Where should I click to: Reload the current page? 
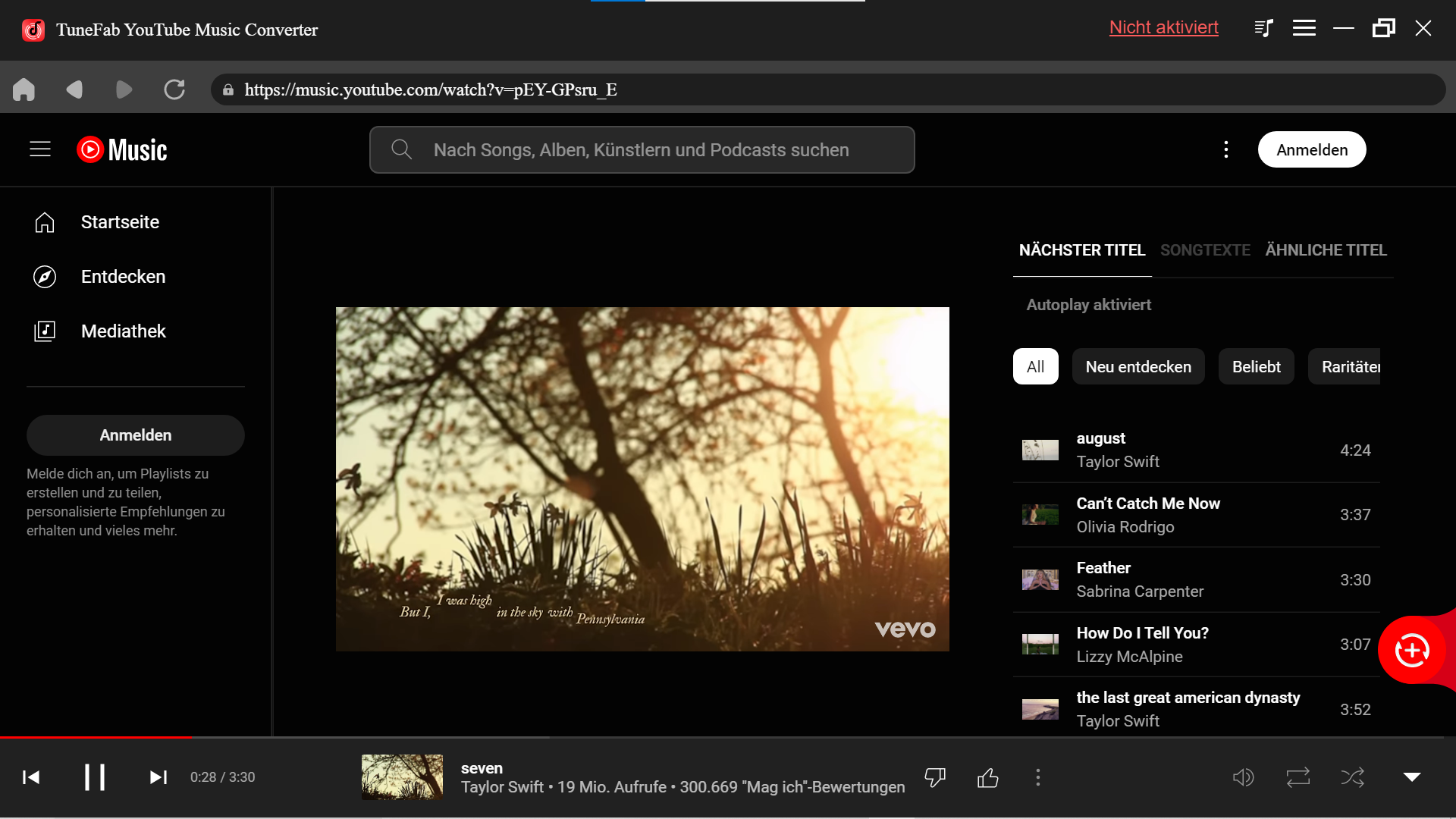[x=174, y=89]
